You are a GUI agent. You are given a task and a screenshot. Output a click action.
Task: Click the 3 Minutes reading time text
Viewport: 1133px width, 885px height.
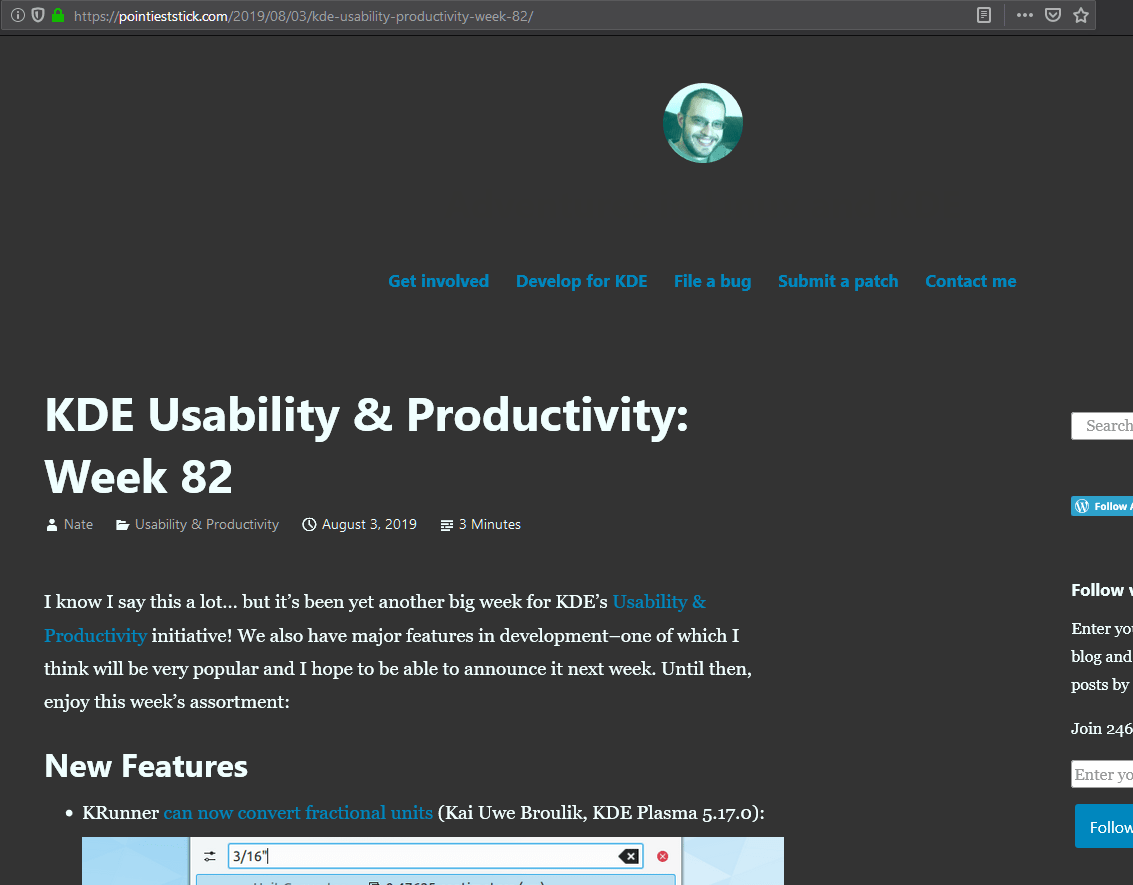(x=490, y=524)
